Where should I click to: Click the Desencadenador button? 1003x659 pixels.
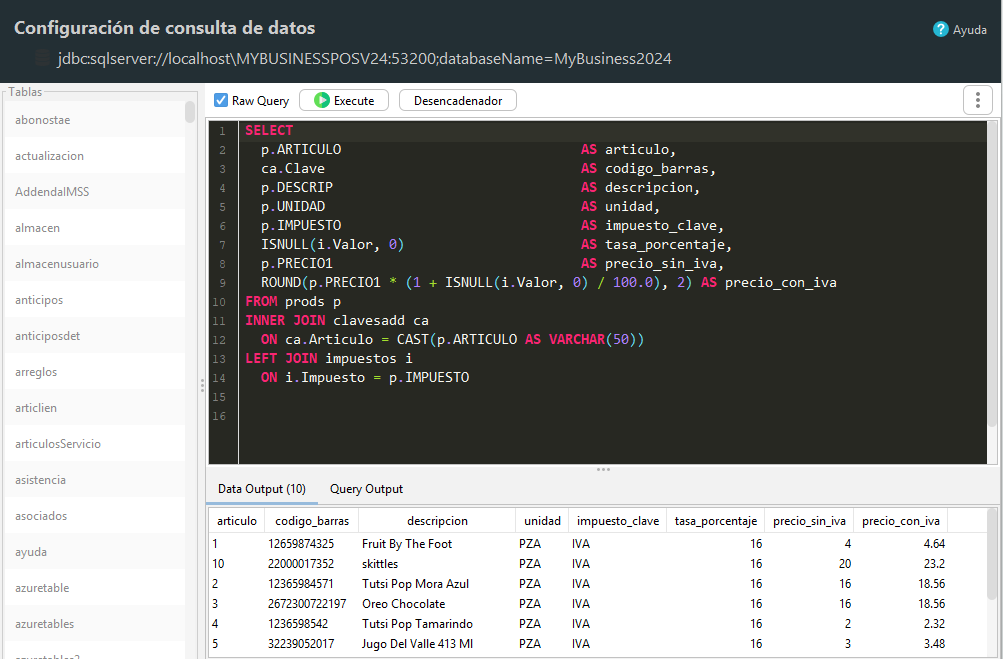pyautogui.click(x=458, y=100)
